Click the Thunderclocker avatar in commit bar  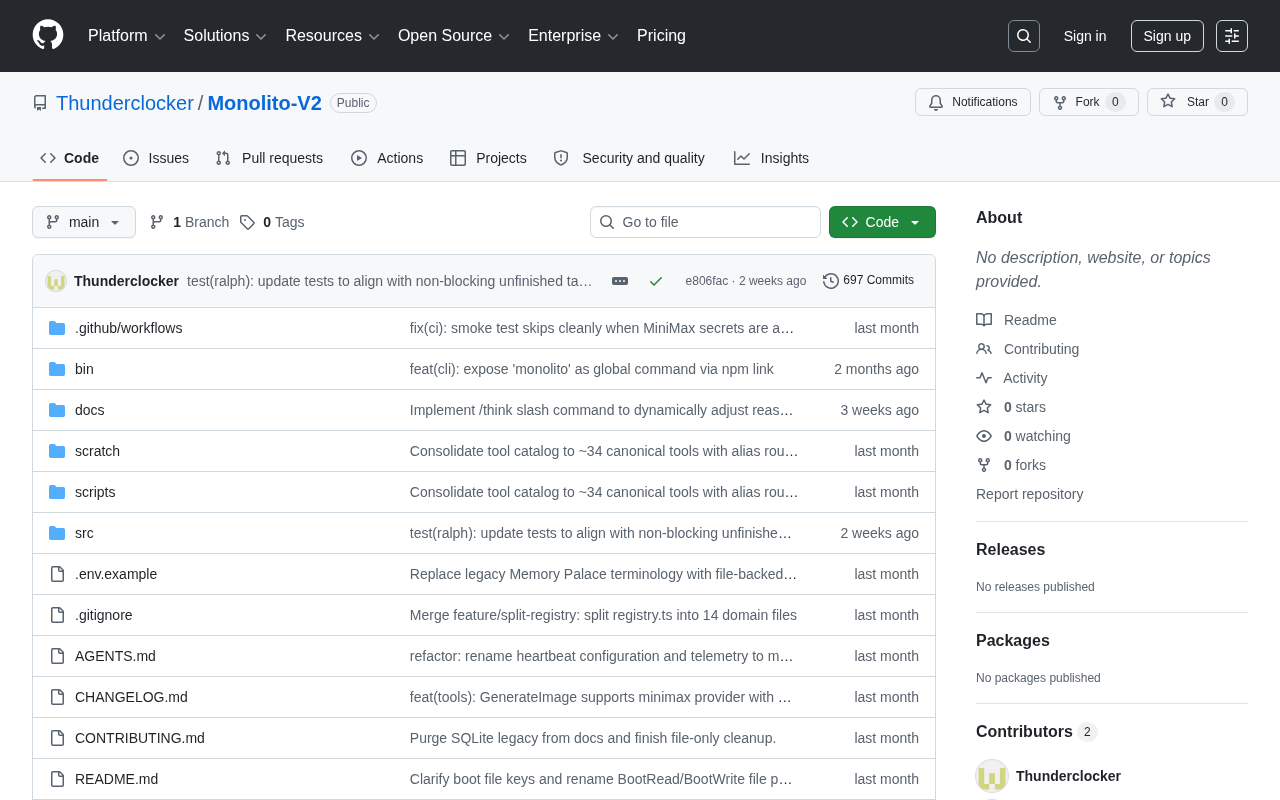[56, 281]
